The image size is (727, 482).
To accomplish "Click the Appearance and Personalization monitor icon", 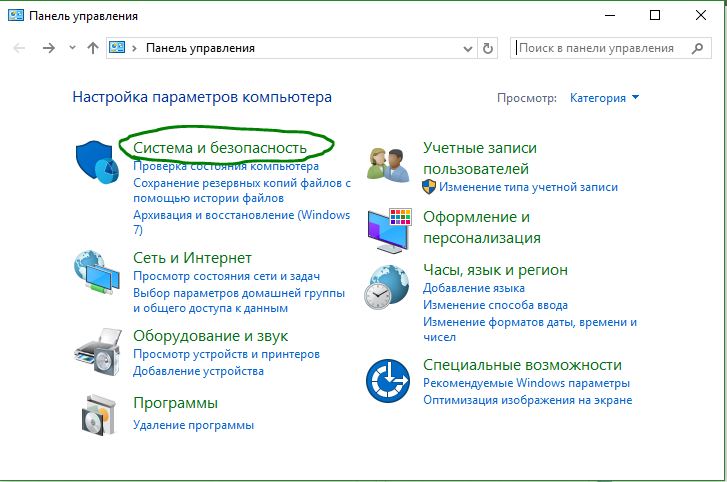I will click(x=389, y=231).
